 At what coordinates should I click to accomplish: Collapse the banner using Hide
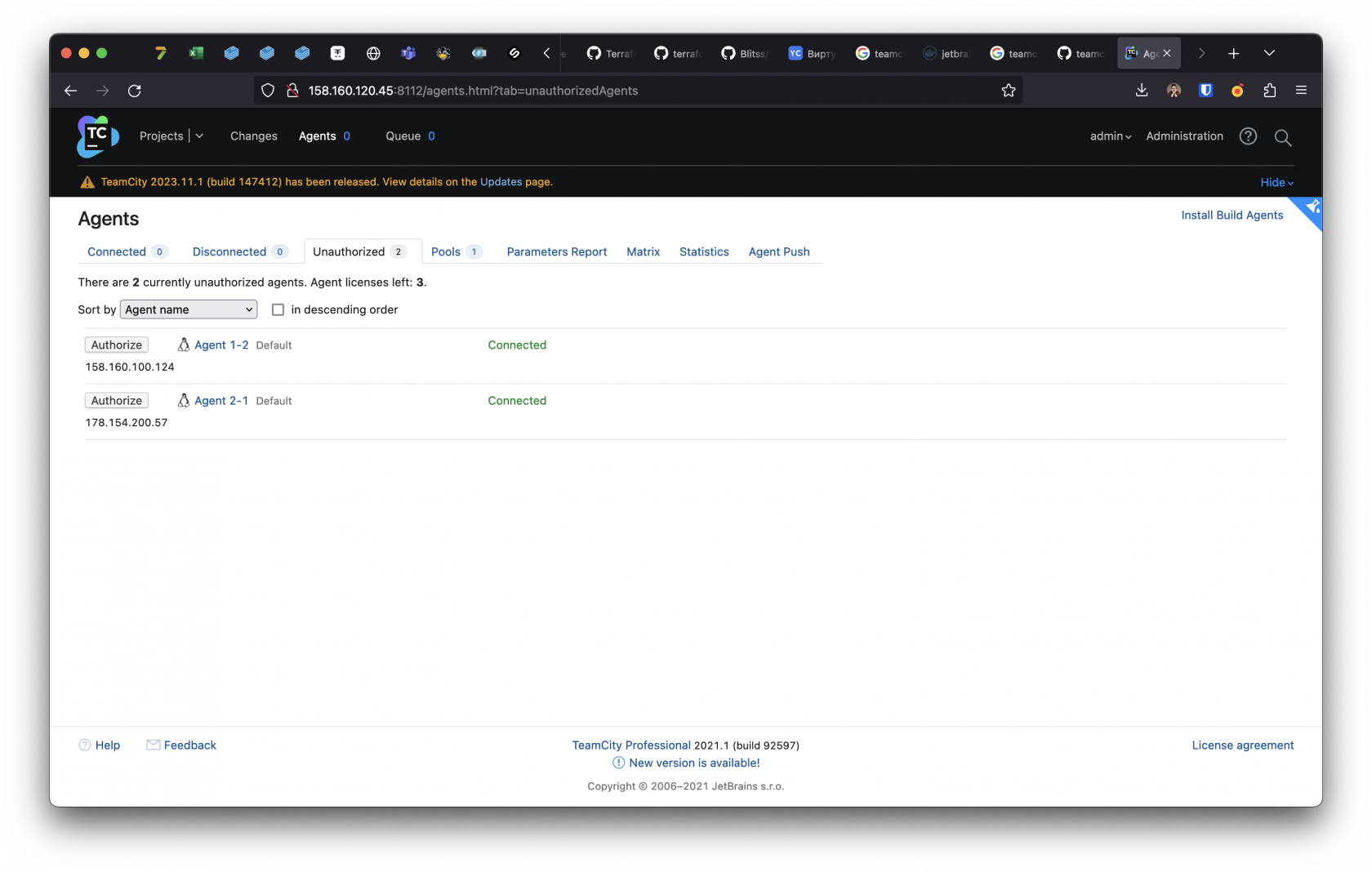(1276, 182)
